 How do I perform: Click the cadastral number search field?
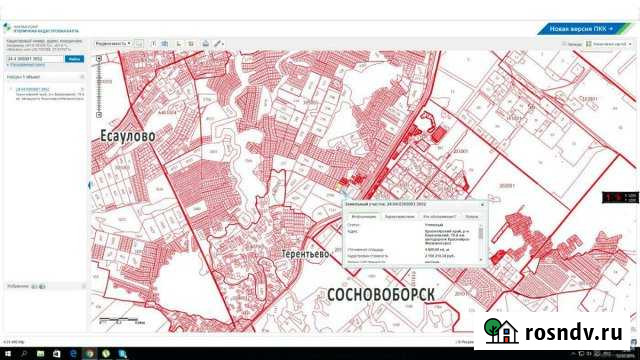pos(35,59)
